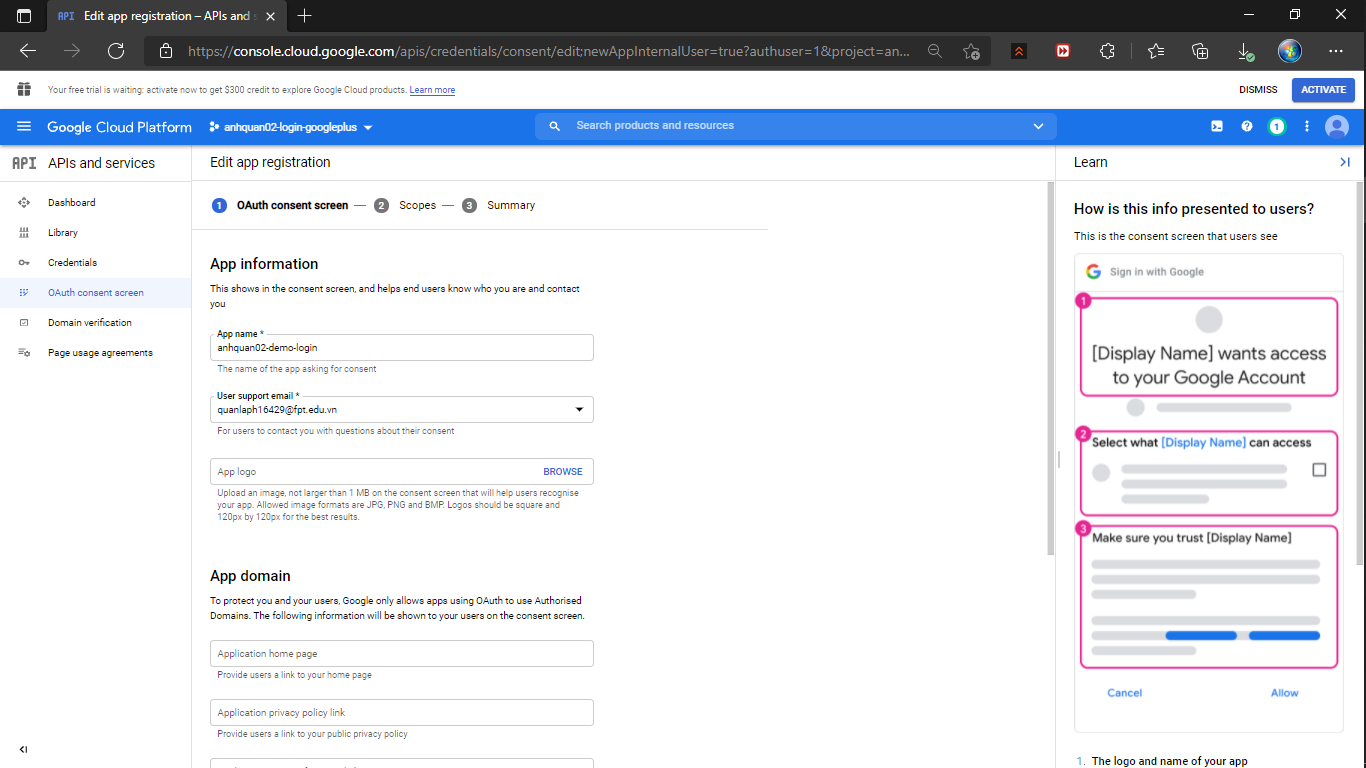Click the search magnifier icon in search bar
The height and width of the screenshot is (768, 1366).
555,127
